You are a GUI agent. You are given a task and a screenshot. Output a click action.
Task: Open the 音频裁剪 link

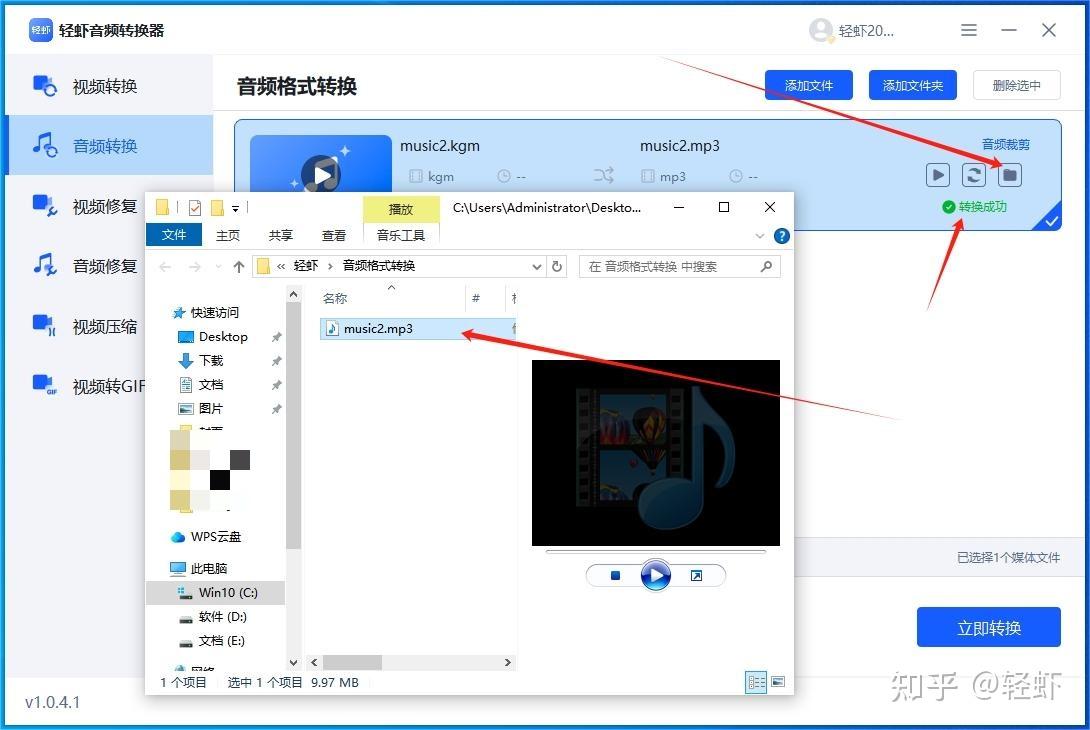(1005, 144)
